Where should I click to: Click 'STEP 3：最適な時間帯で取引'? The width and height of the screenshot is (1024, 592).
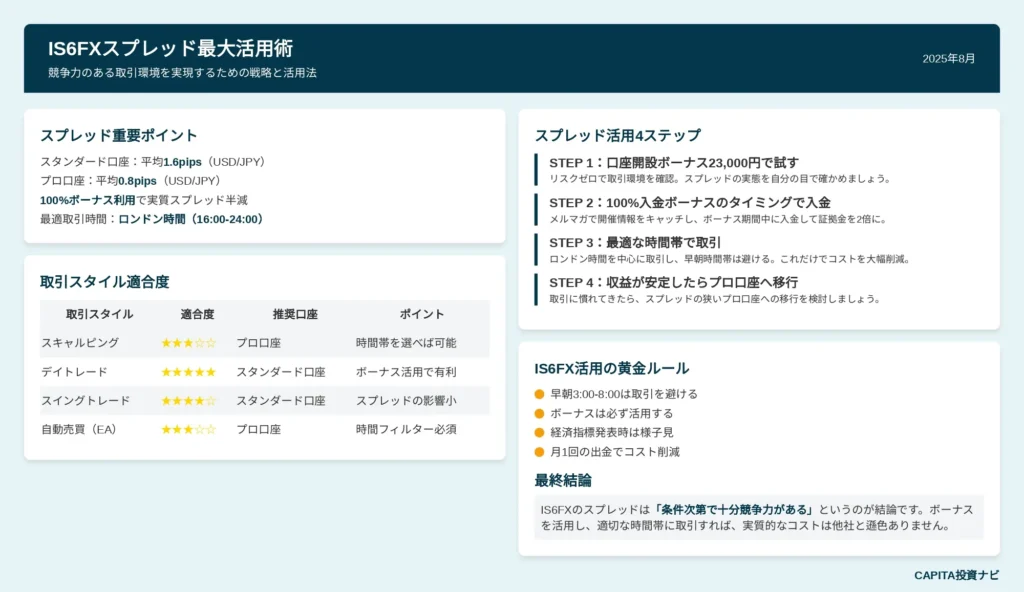click(x=635, y=242)
